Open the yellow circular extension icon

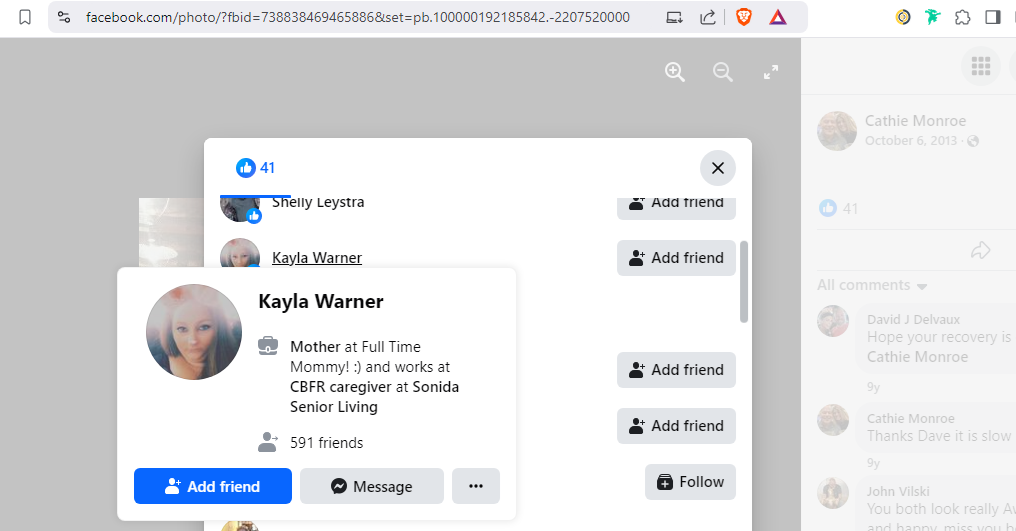tap(903, 18)
